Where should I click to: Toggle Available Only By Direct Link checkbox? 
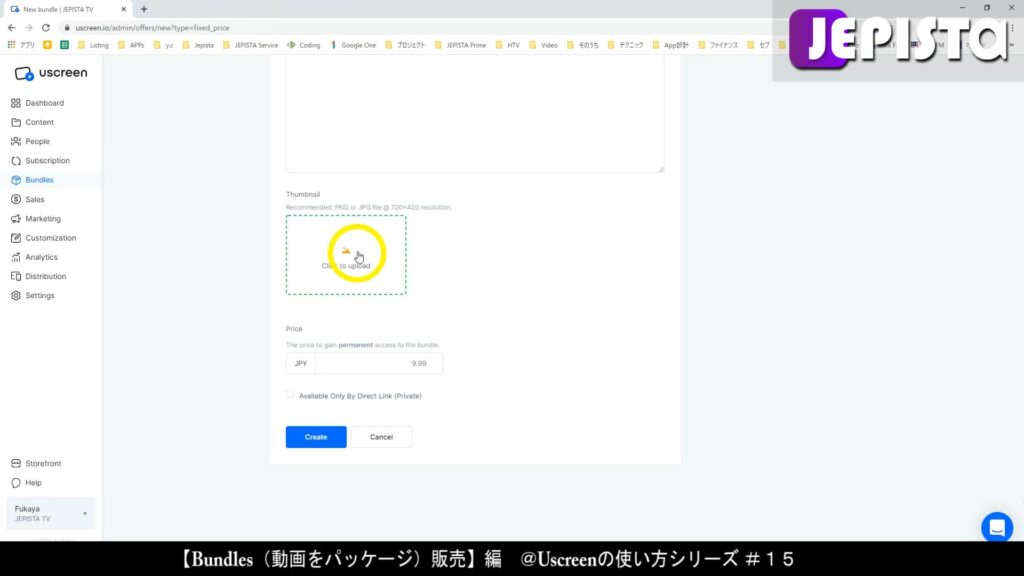tap(290, 394)
